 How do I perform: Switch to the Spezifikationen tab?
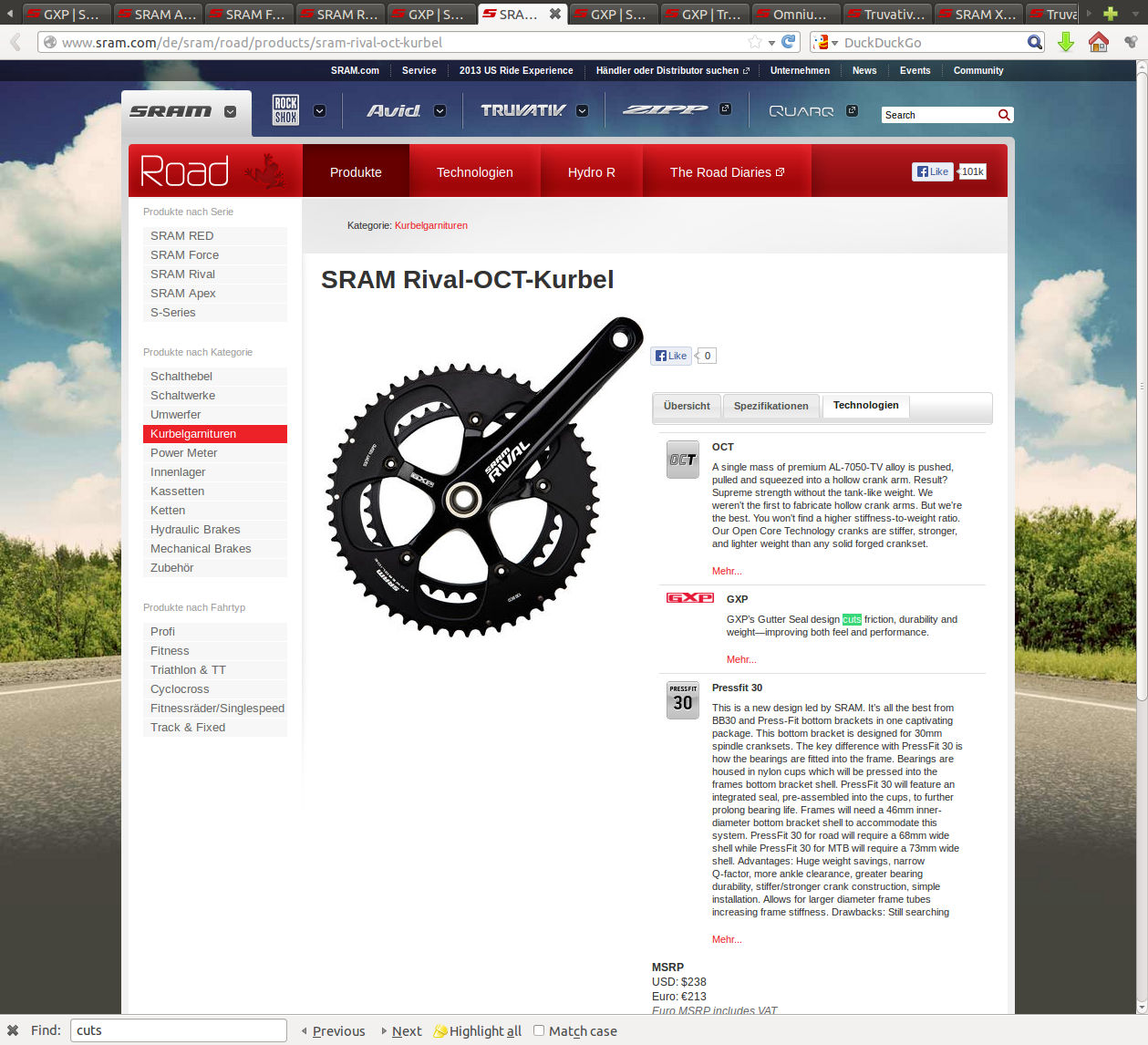pyautogui.click(x=771, y=407)
